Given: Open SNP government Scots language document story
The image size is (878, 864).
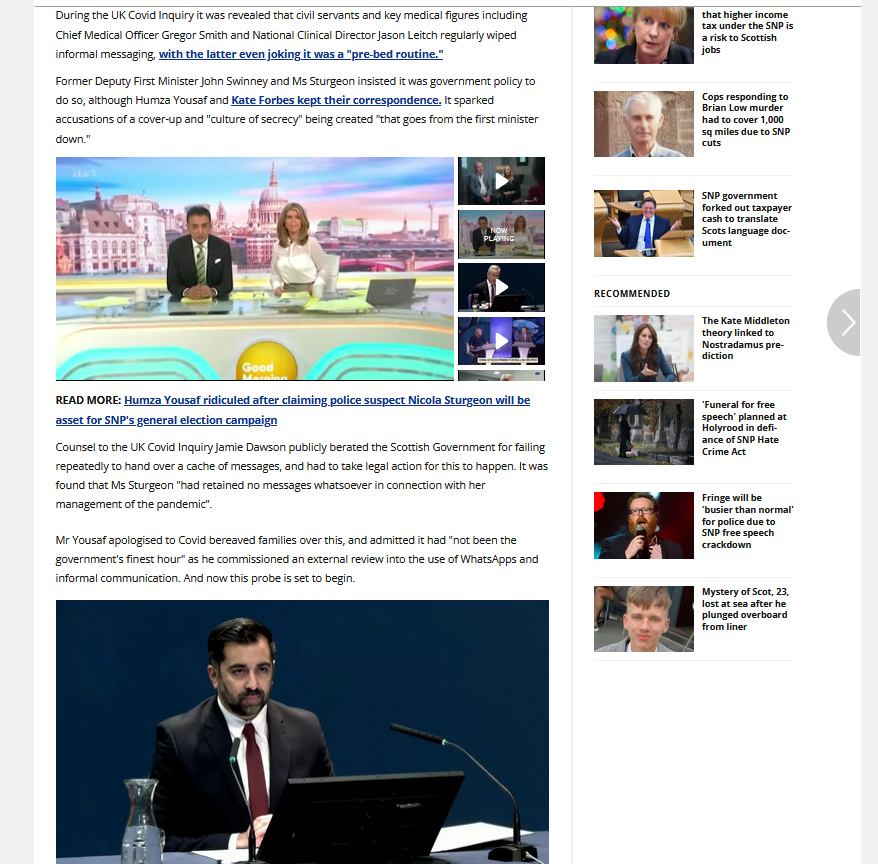Looking at the screenshot, I should tap(746, 219).
